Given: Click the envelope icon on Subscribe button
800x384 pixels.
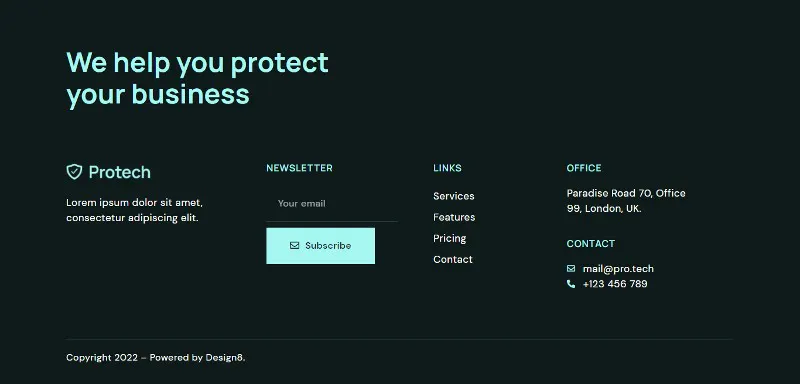Looking at the screenshot, I should point(294,245).
